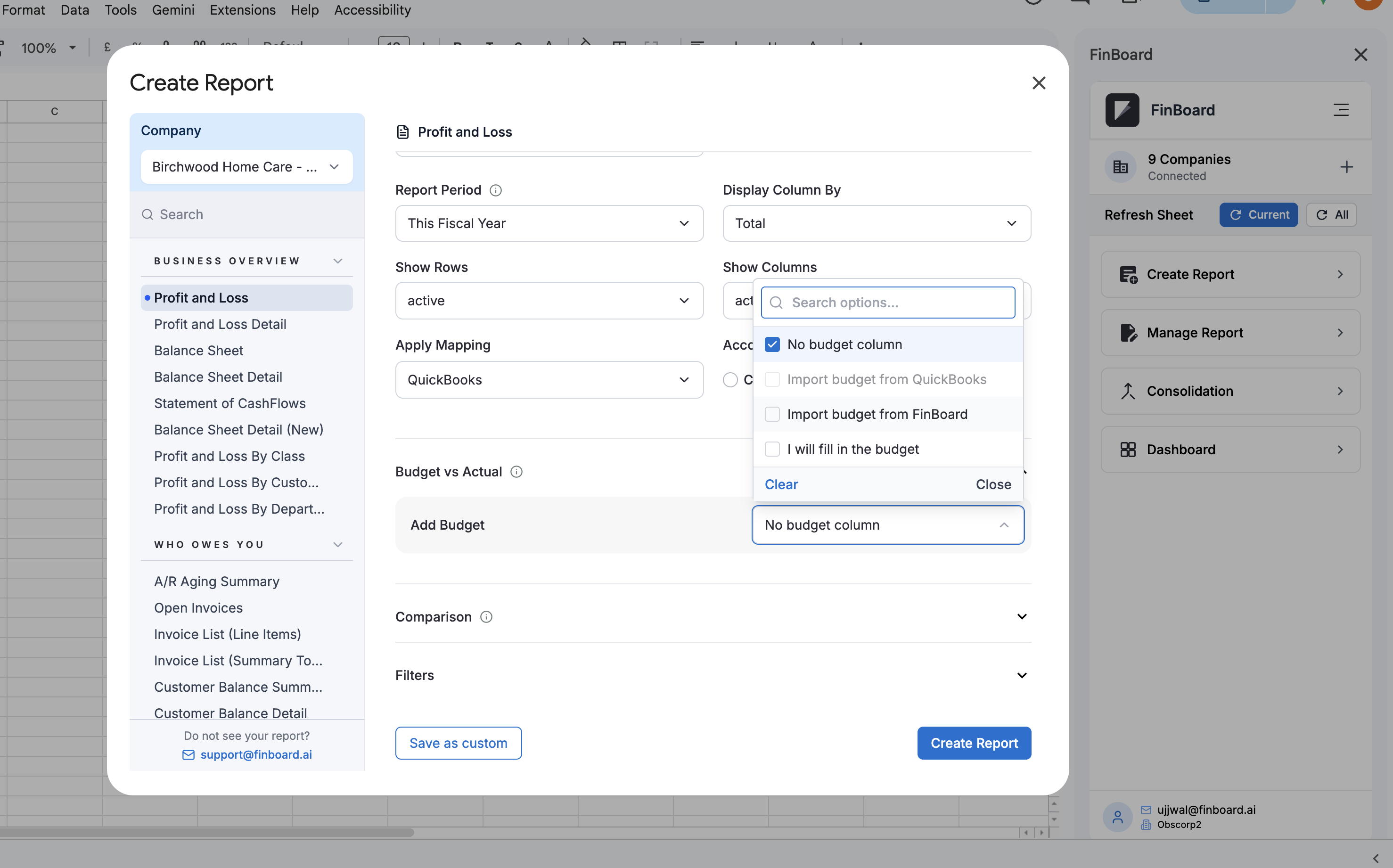Close the Create Report dialog
Viewport: 1393px width, 868px height.
pos(1039,83)
